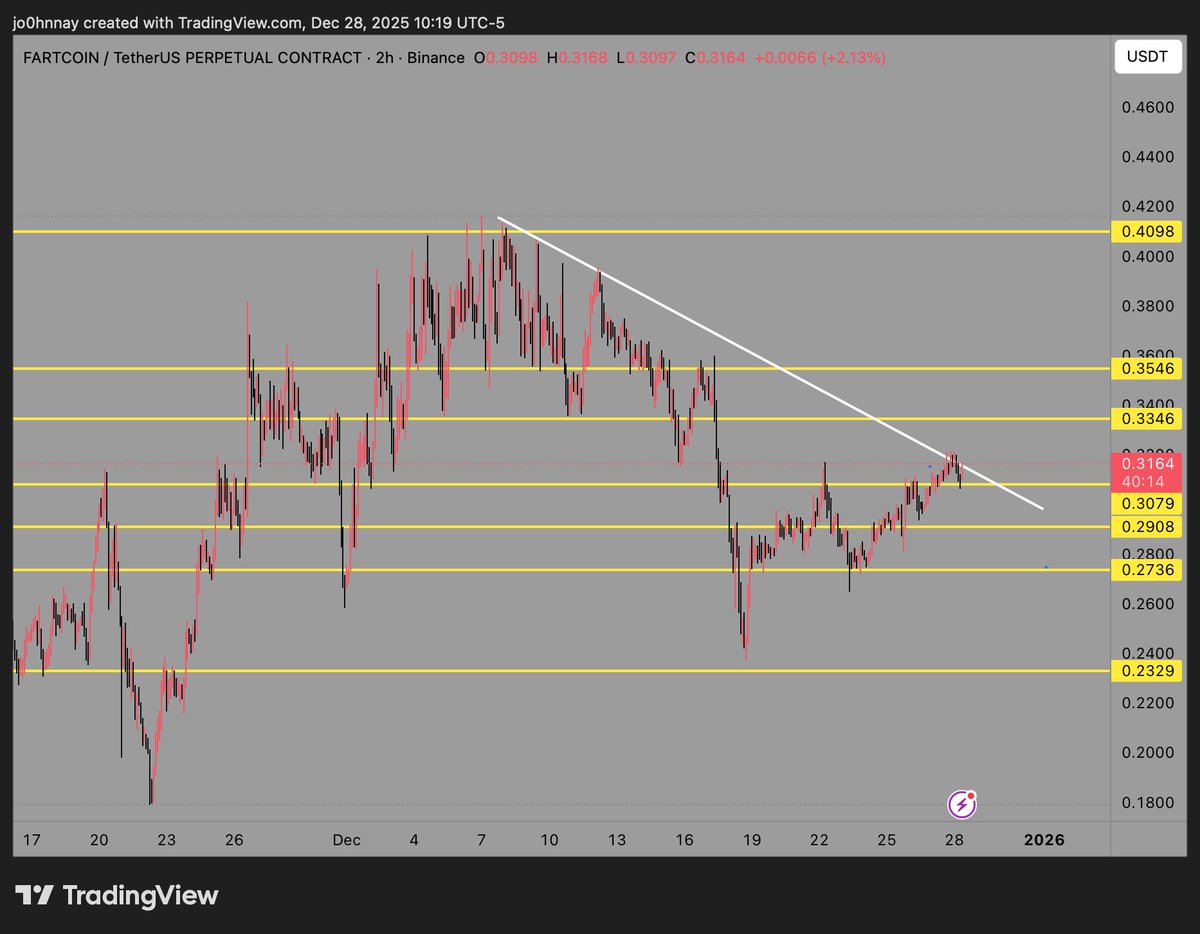1200x934 pixels.
Task: Toggle the USDT currency display button
Action: (x=1146, y=57)
